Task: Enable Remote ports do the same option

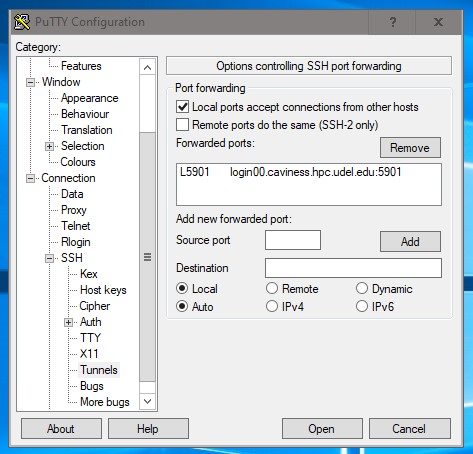Action: pyautogui.click(x=182, y=125)
